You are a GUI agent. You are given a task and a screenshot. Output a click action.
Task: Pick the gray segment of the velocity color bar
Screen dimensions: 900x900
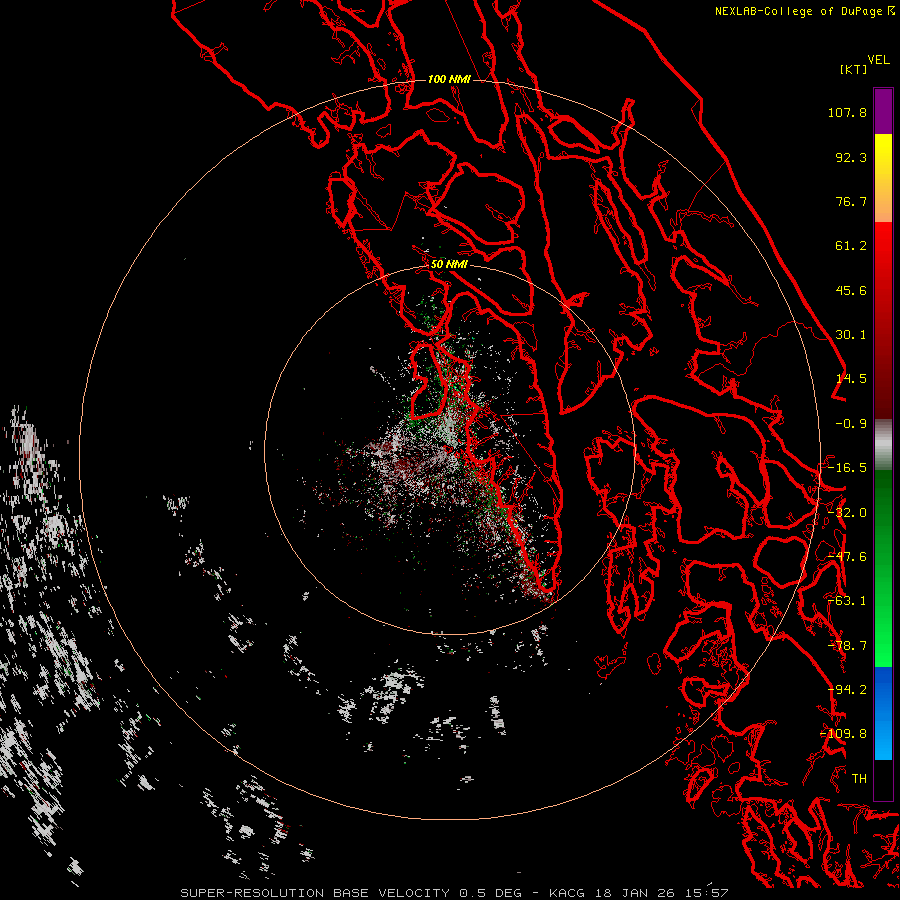point(883,445)
